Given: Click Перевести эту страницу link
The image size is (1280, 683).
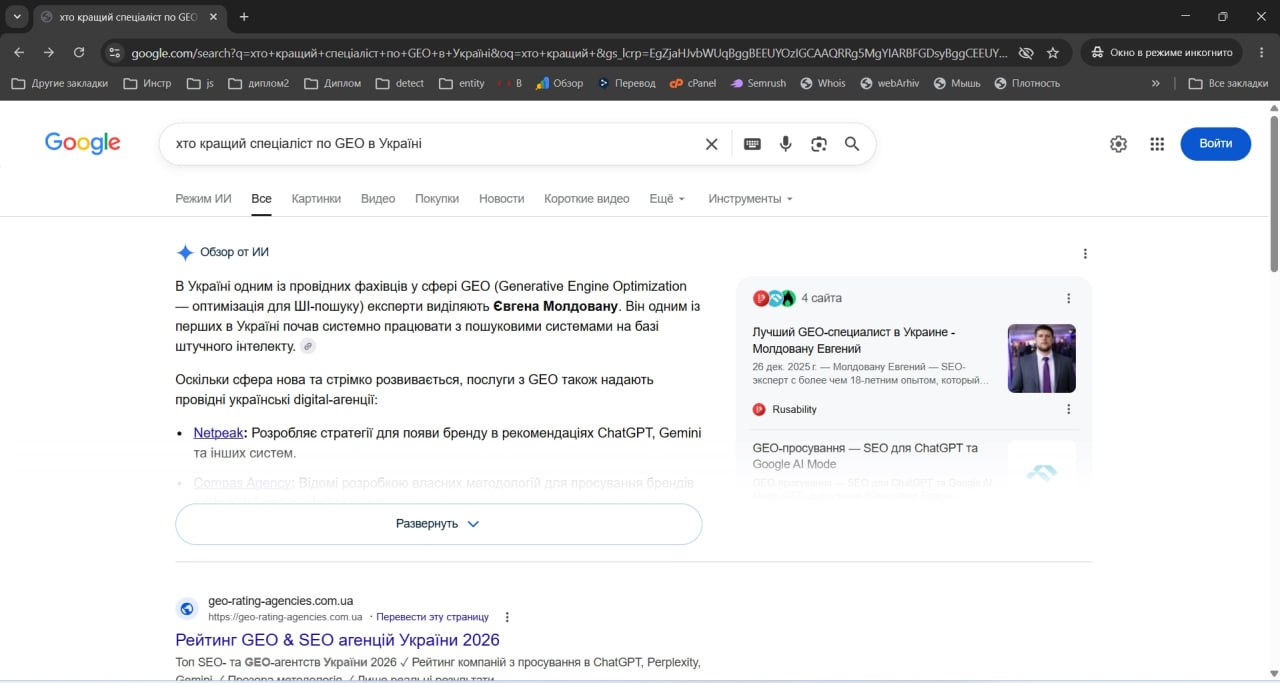Looking at the screenshot, I should [x=432, y=617].
